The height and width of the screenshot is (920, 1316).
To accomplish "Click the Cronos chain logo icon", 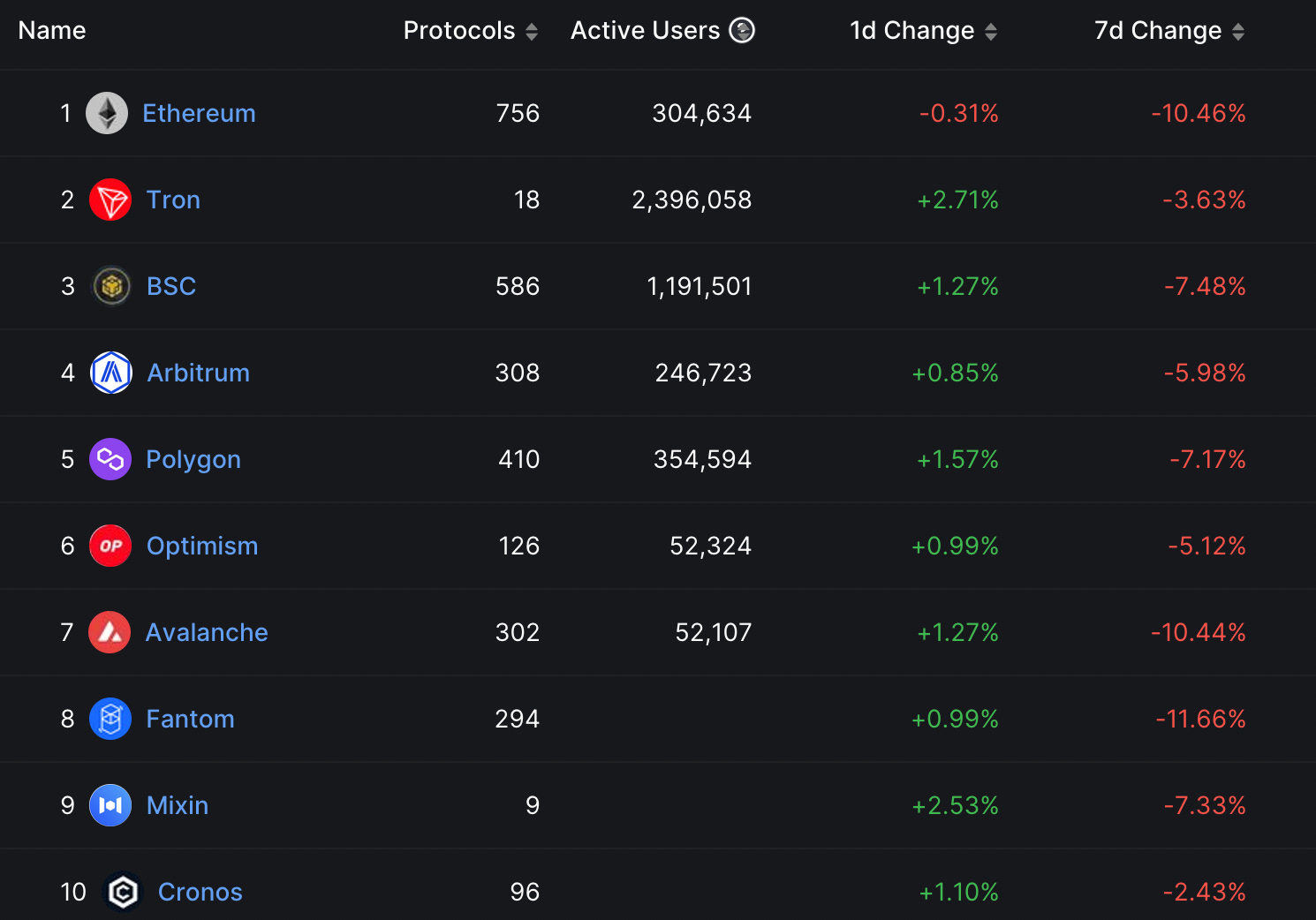I will point(123,892).
